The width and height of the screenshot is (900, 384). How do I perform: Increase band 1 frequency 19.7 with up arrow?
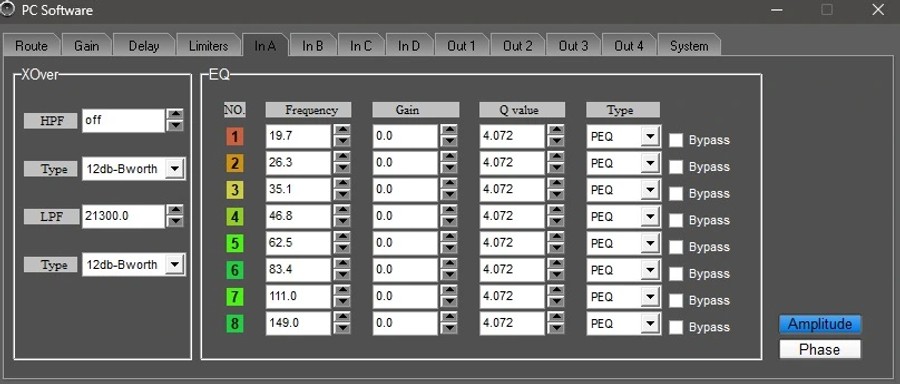point(342,131)
